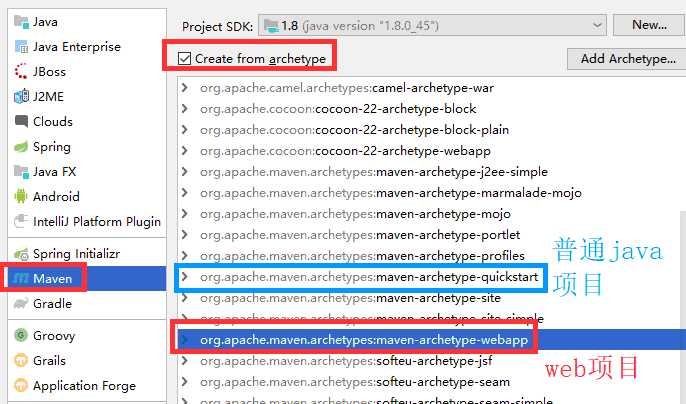The height and width of the screenshot is (404, 686).
Task: Expand maven-archetype-marmalade-mojo node
Action: pyautogui.click(x=185, y=193)
